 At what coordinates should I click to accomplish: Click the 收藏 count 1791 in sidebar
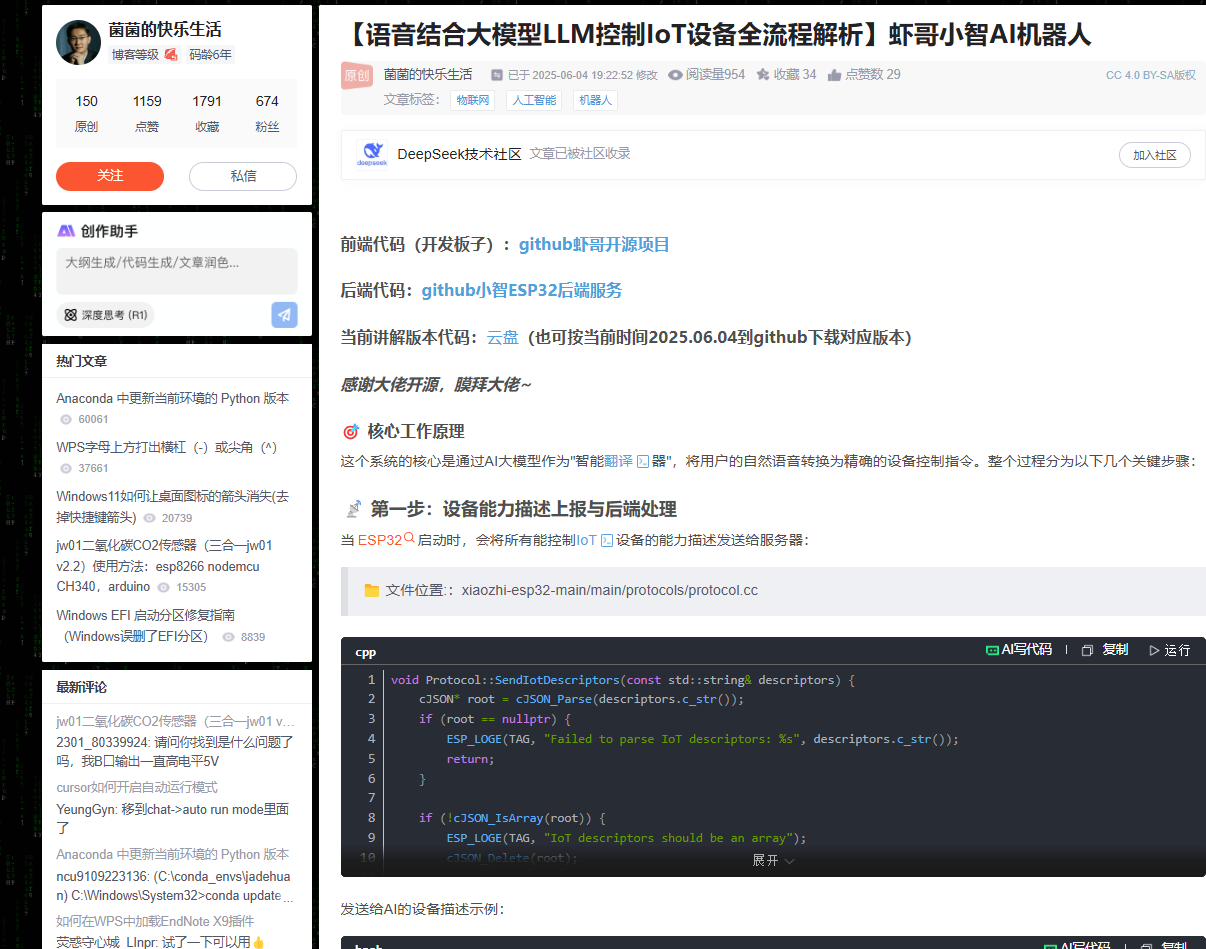pyautogui.click(x=207, y=101)
